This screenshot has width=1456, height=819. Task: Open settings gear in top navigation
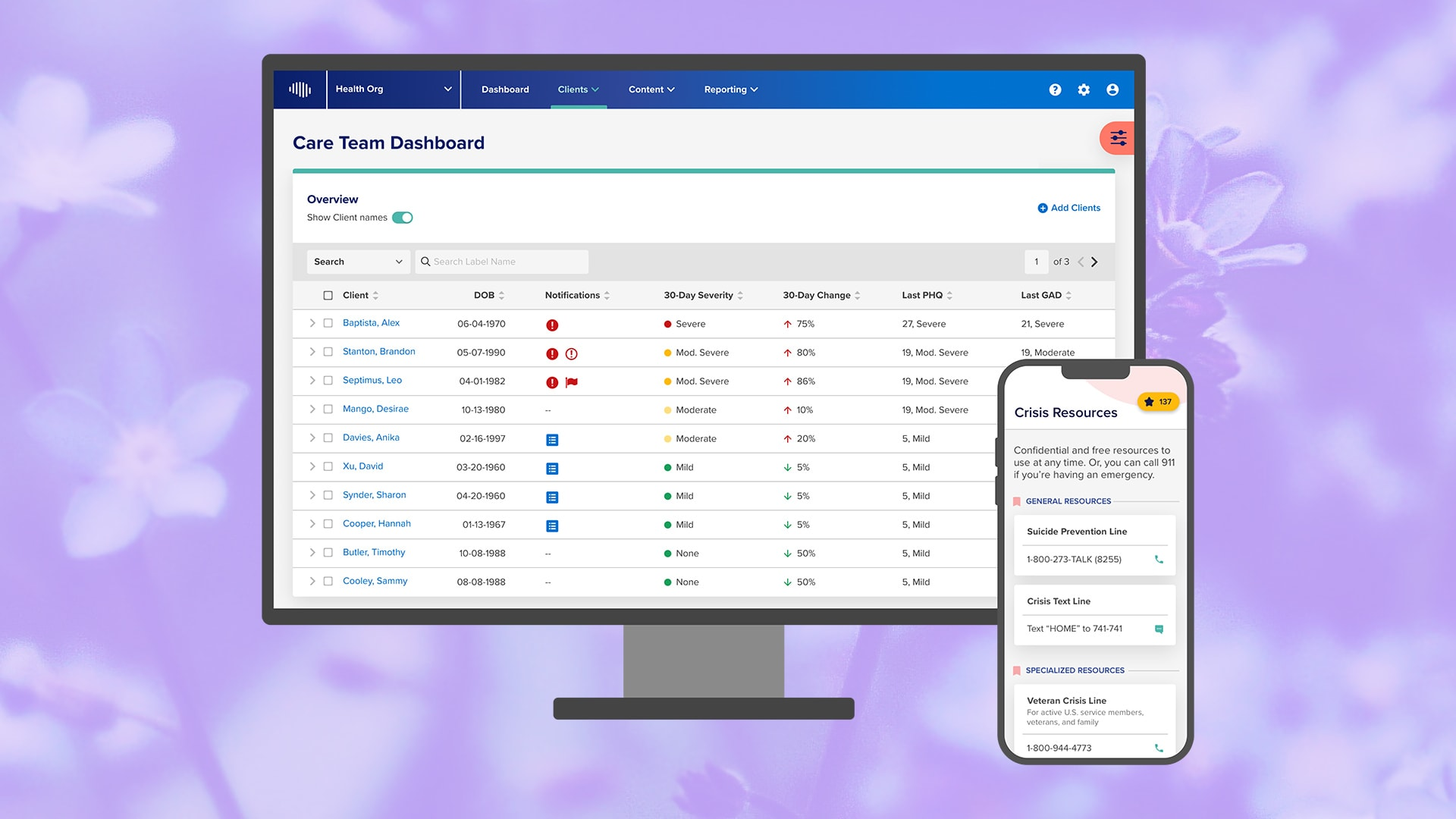pyautogui.click(x=1084, y=89)
